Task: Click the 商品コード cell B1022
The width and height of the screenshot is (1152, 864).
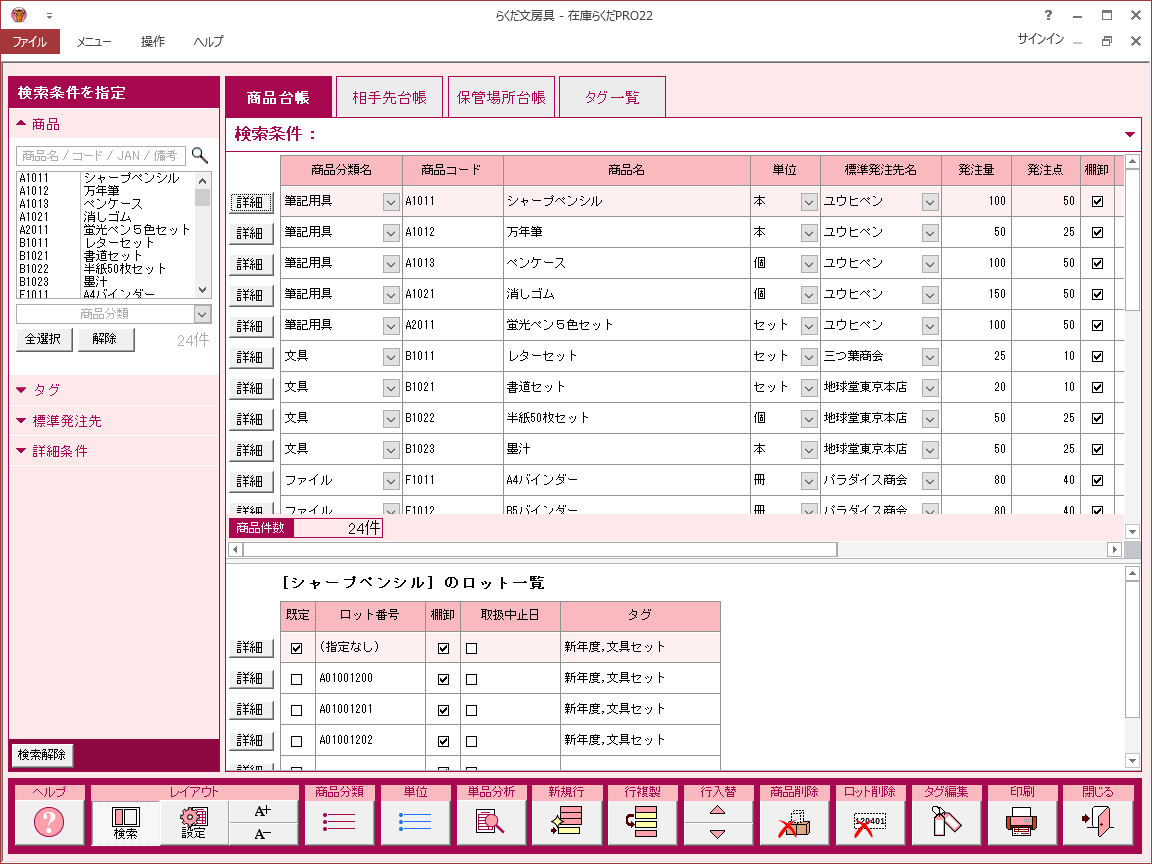Action: tap(453, 418)
